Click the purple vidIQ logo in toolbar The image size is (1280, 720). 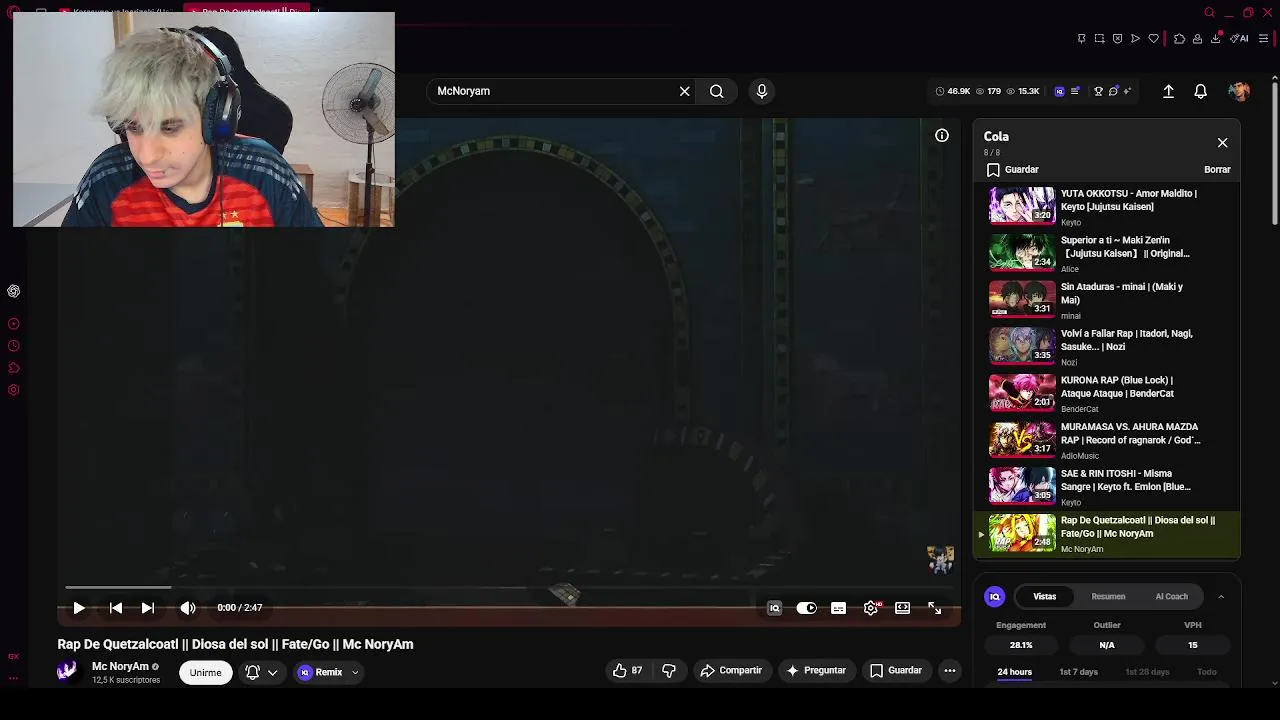(x=1060, y=91)
